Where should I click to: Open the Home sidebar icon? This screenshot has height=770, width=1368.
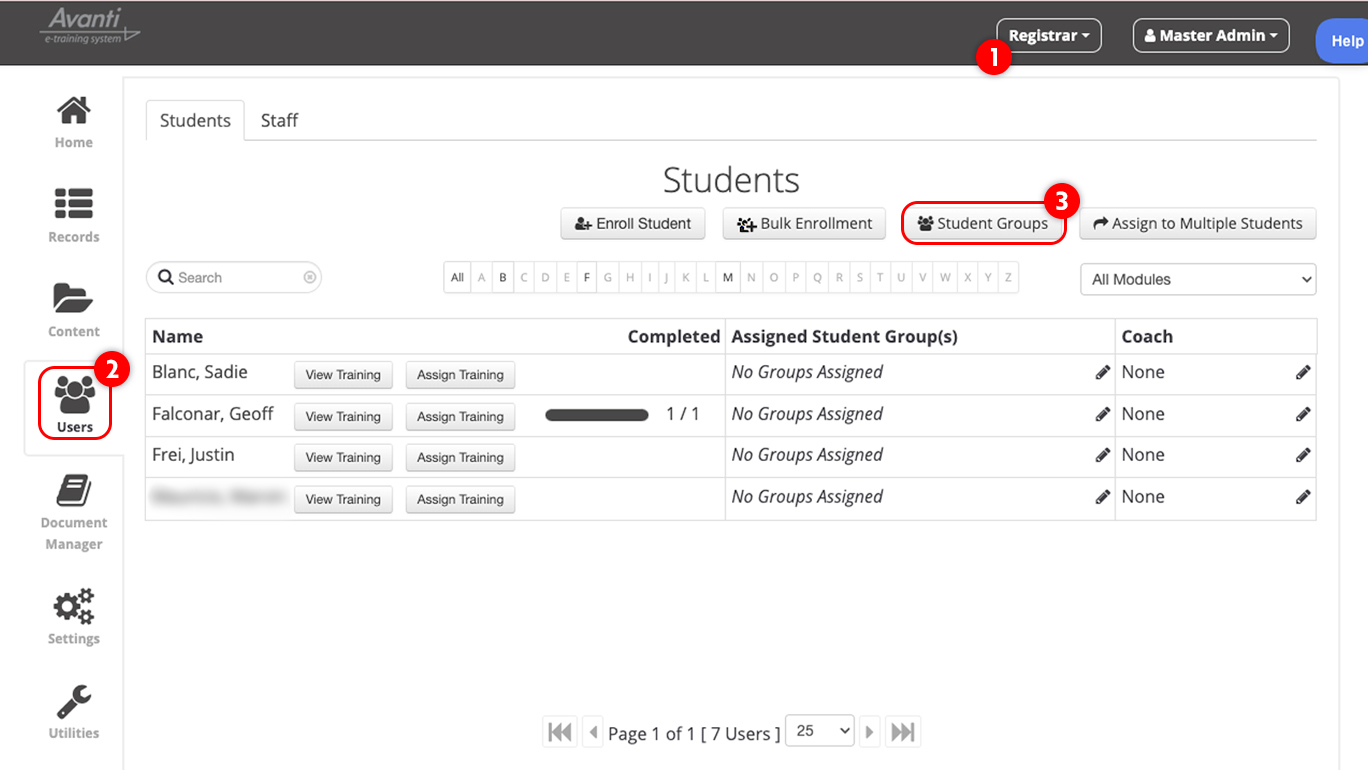[x=74, y=110]
